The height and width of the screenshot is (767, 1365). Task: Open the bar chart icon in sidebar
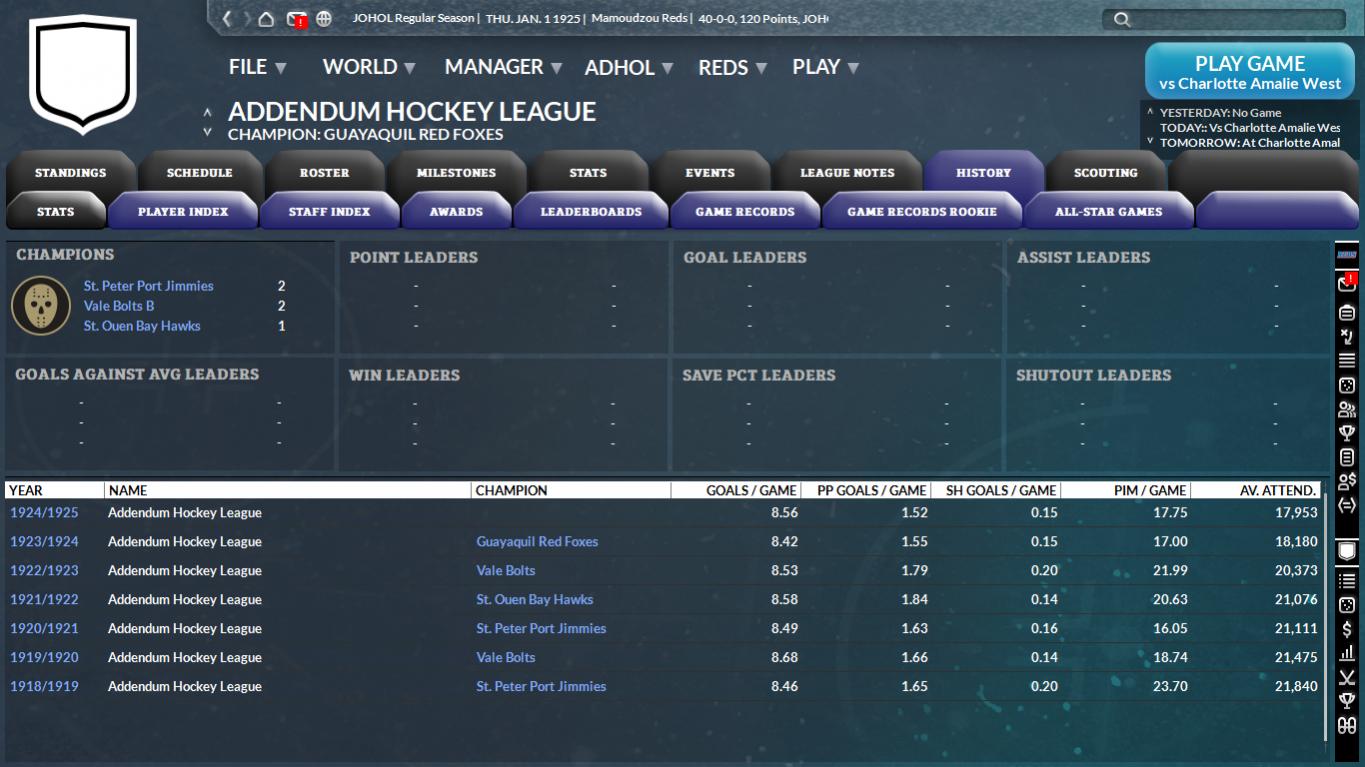click(1347, 653)
